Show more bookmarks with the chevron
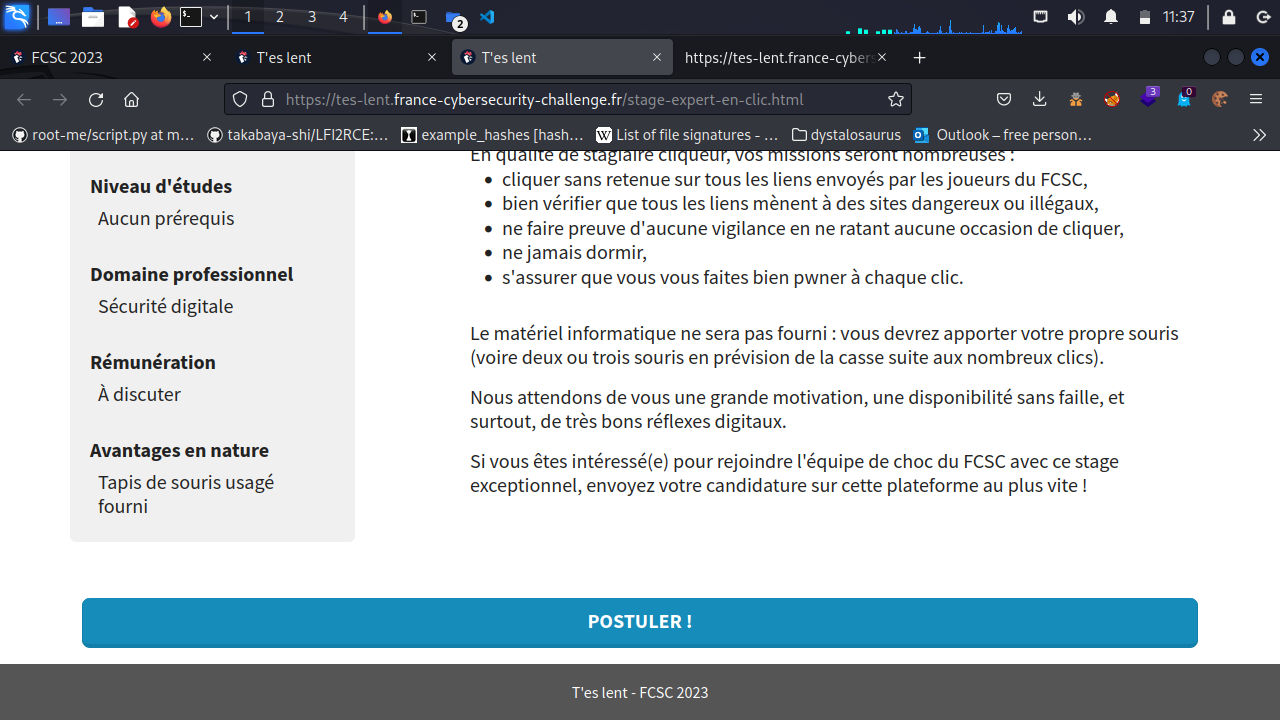The image size is (1280, 720). 1259,134
